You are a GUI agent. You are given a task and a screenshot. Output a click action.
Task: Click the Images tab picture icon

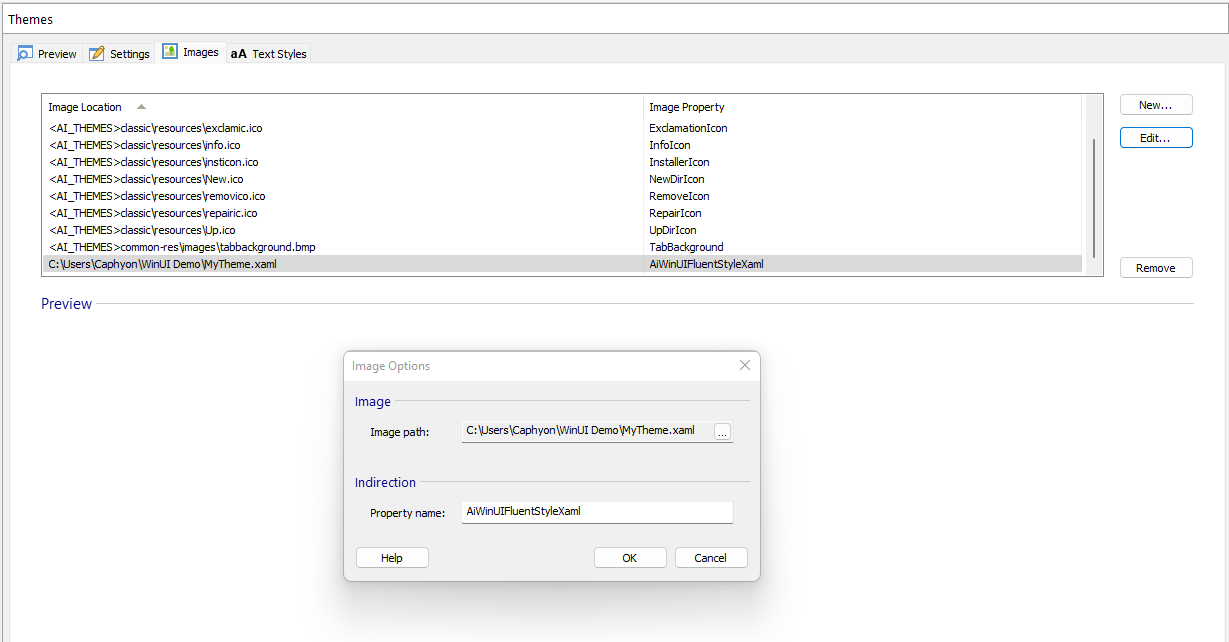point(170,52)
